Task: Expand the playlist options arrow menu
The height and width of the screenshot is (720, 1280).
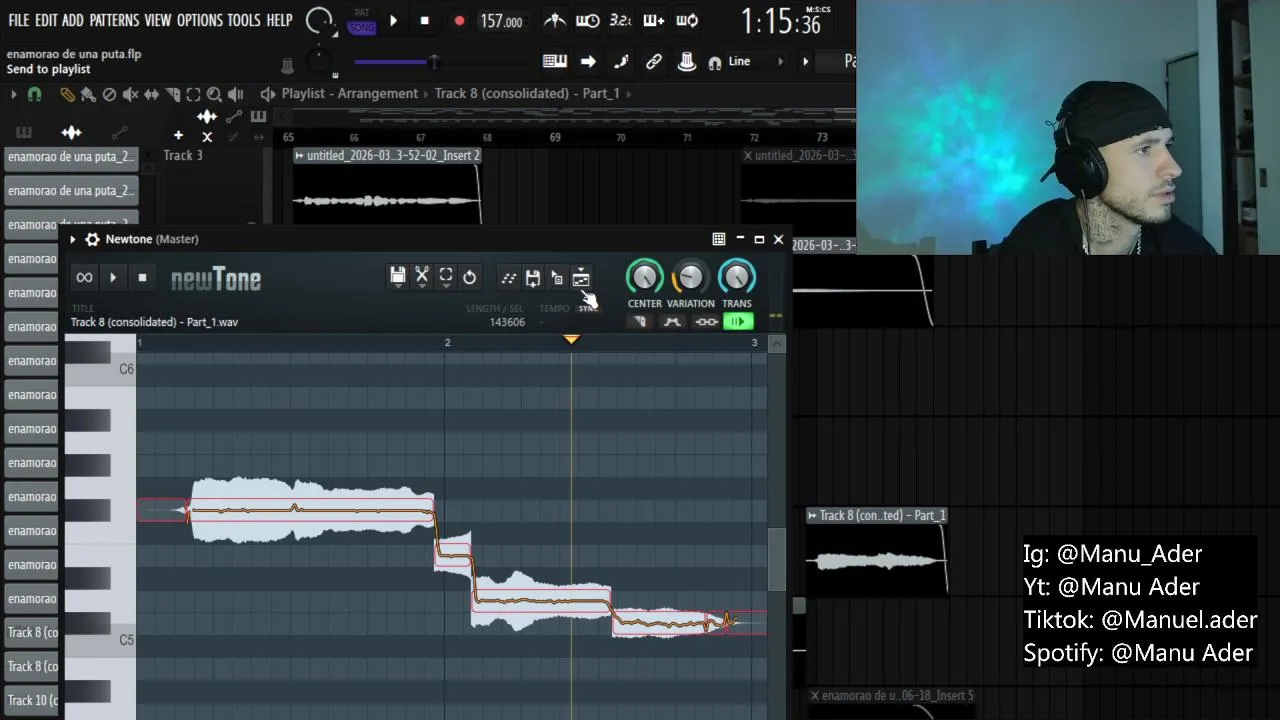Action: click(13, 95)
